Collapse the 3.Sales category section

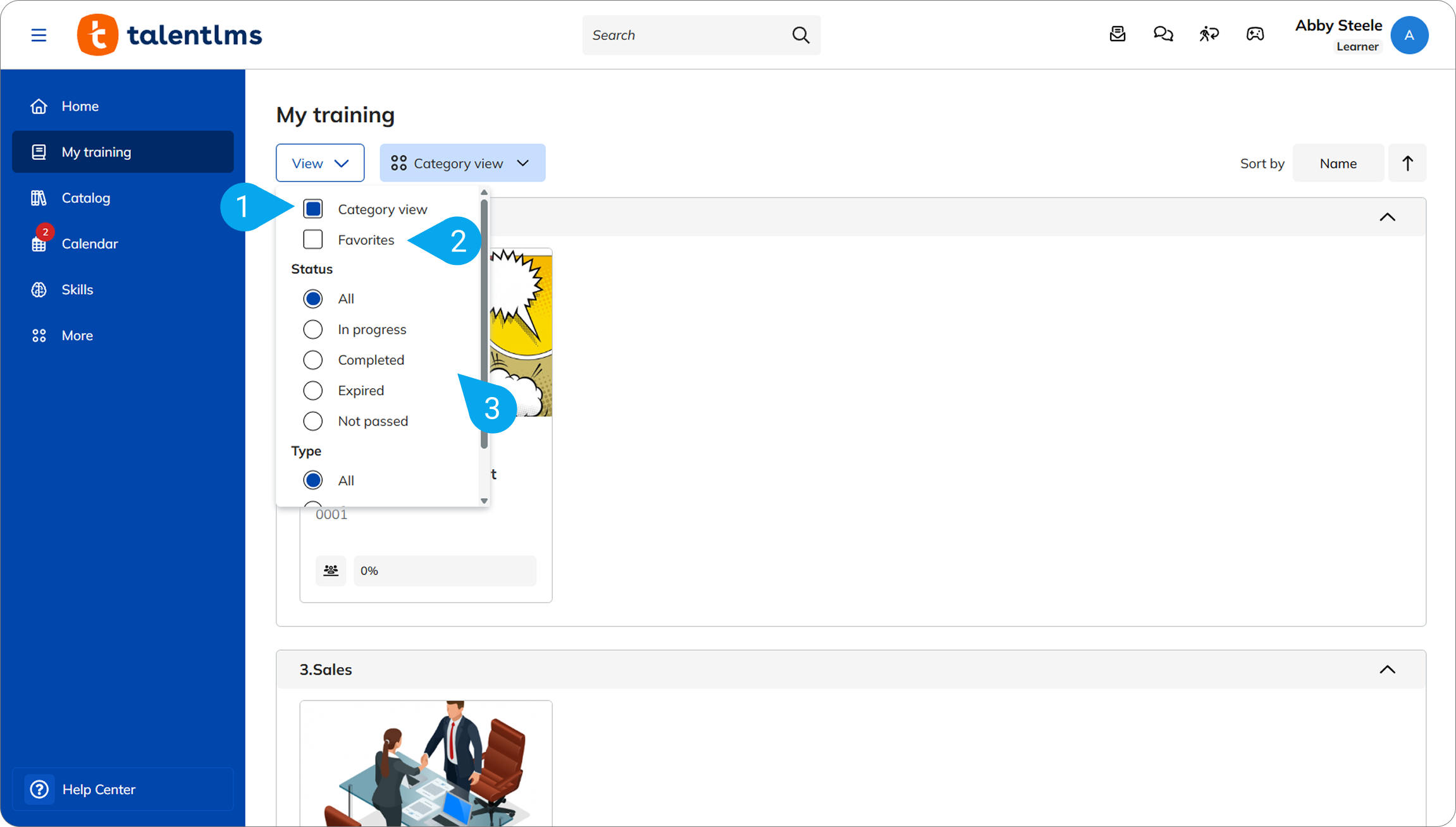pyautogui.click(x=1387, y=670)
